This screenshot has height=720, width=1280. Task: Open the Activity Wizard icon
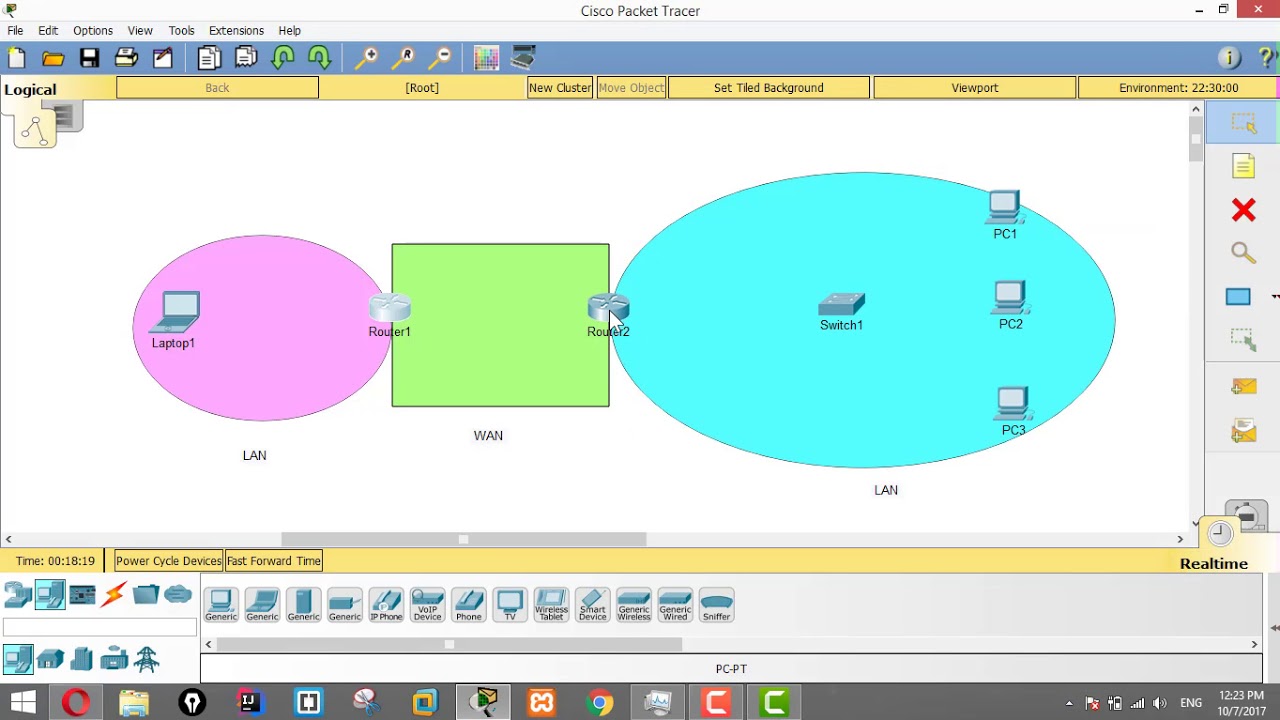coord(163,58)
